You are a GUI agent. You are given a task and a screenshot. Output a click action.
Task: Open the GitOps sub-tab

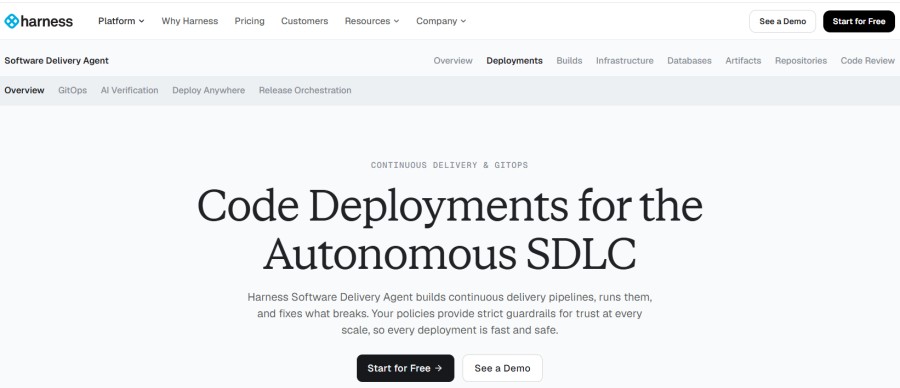click(72, 90)
